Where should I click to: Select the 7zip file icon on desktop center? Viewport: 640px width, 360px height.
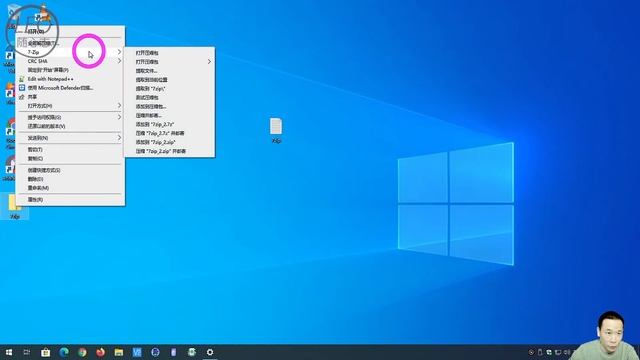pyautogui.click(x=276, y=131)
